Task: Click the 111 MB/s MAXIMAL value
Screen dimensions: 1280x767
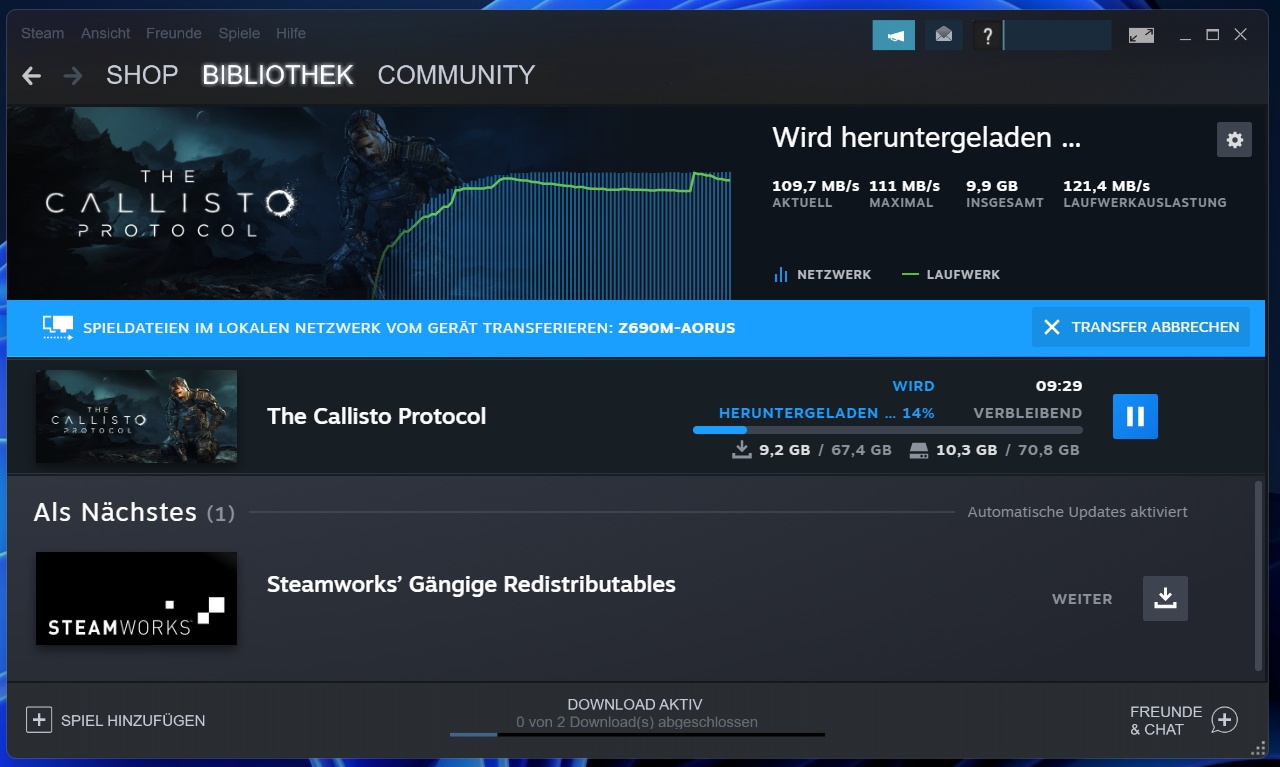Action: [905, 186]
